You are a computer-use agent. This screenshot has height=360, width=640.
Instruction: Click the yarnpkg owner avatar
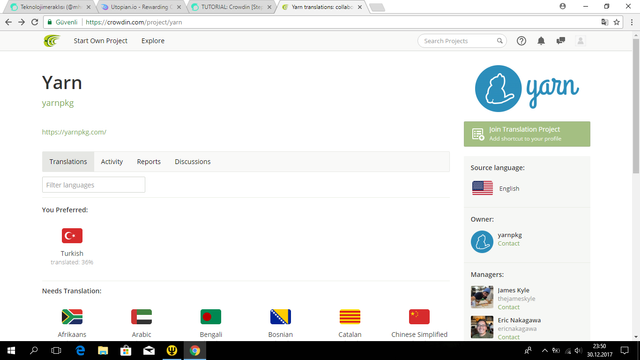[x=482, y=242]
